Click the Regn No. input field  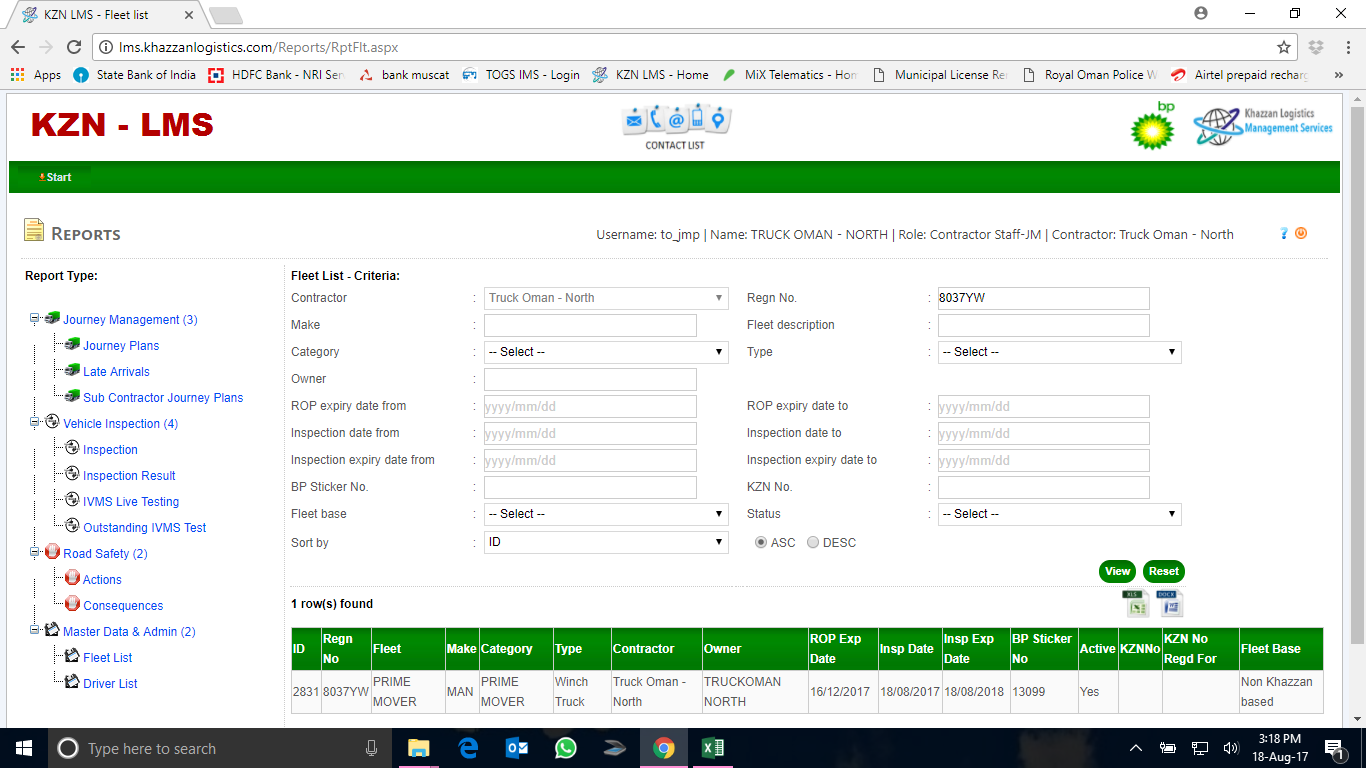tap(1042, 298)
